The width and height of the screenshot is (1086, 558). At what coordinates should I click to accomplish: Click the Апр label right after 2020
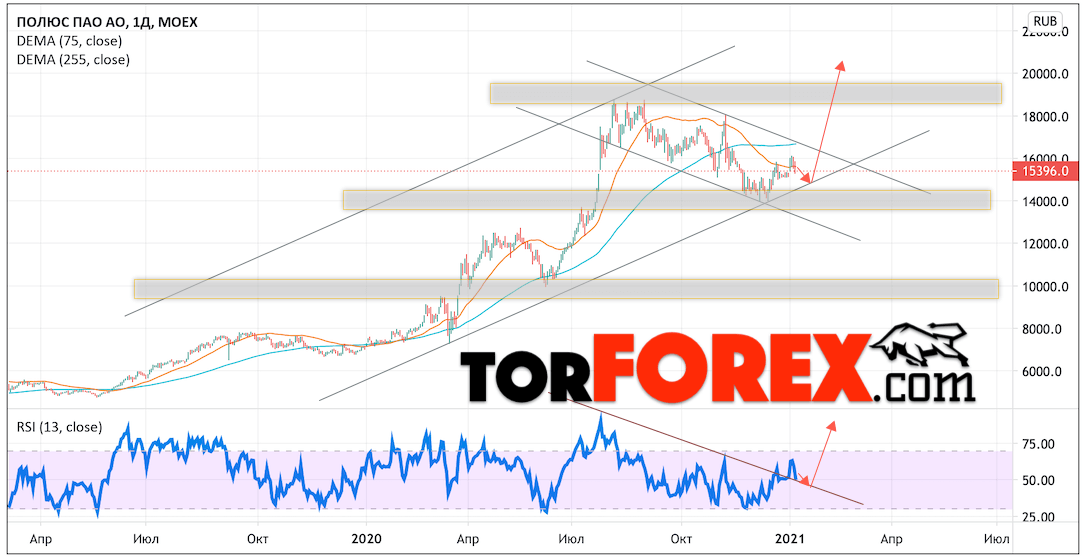pyautogui.click(x=466, y=538)
